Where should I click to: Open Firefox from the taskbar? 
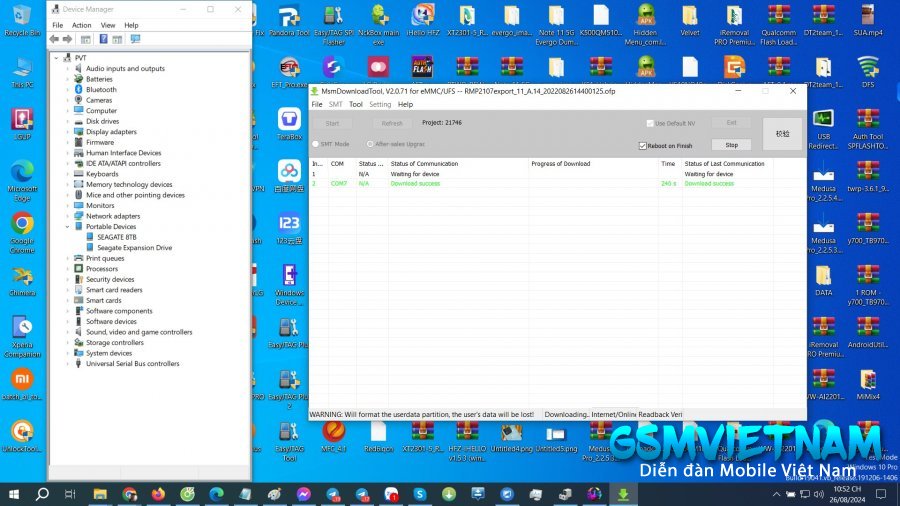click(158, 494)
